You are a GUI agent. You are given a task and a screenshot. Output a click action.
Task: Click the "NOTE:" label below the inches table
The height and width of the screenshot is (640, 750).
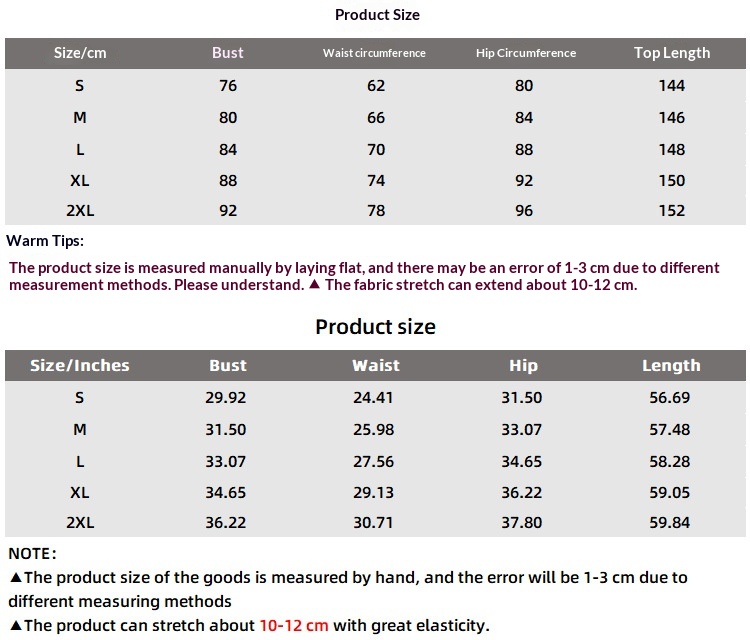pyautogui.click(x=33, y=553)
